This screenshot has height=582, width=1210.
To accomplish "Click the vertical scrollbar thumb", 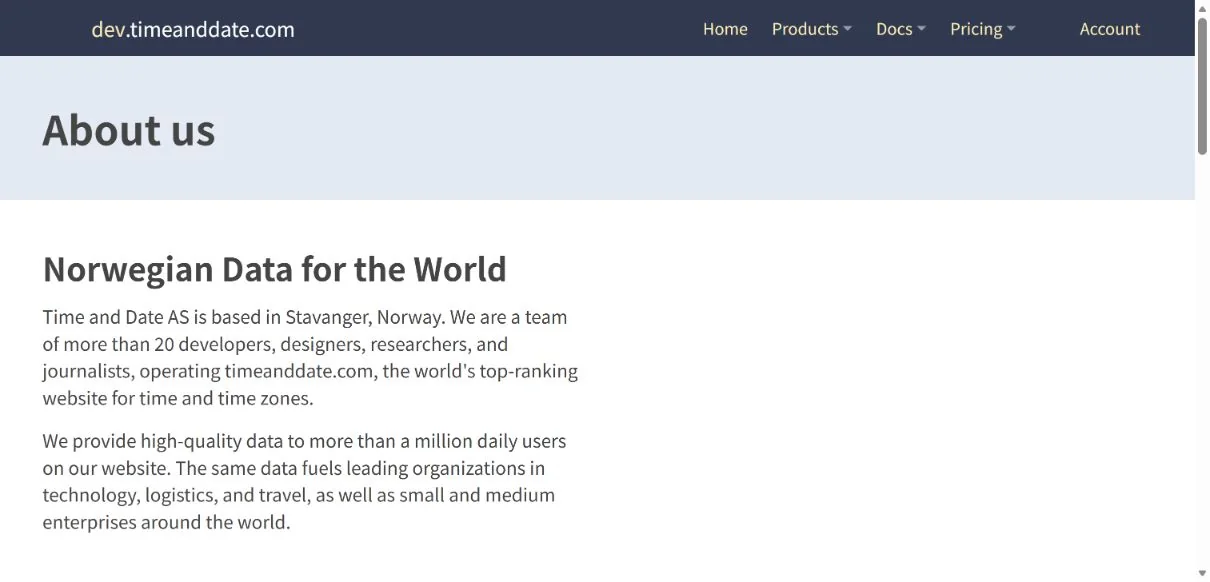I will pyautogui.click(x=1202, y=86).
